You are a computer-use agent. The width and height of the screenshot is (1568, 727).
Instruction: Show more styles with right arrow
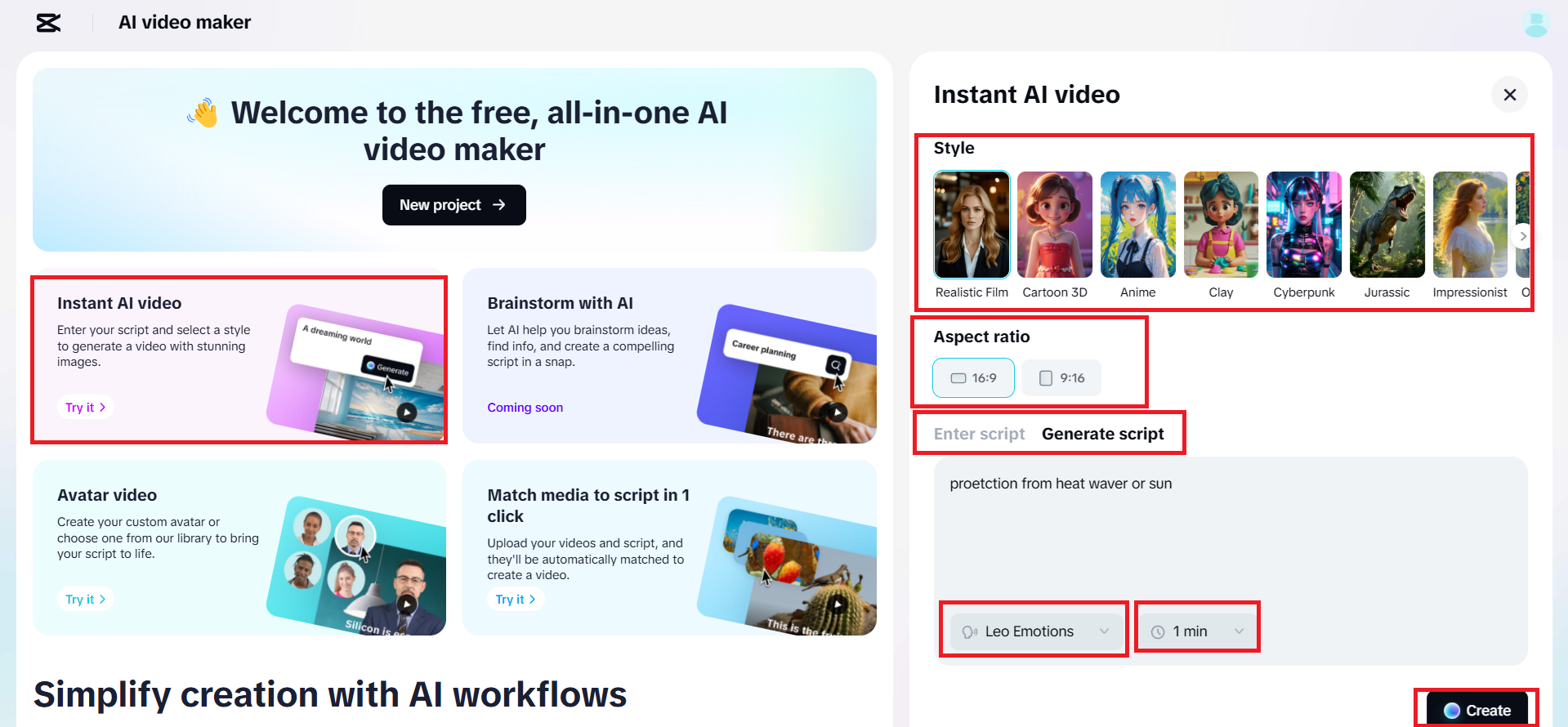[x=1523, y=236]
